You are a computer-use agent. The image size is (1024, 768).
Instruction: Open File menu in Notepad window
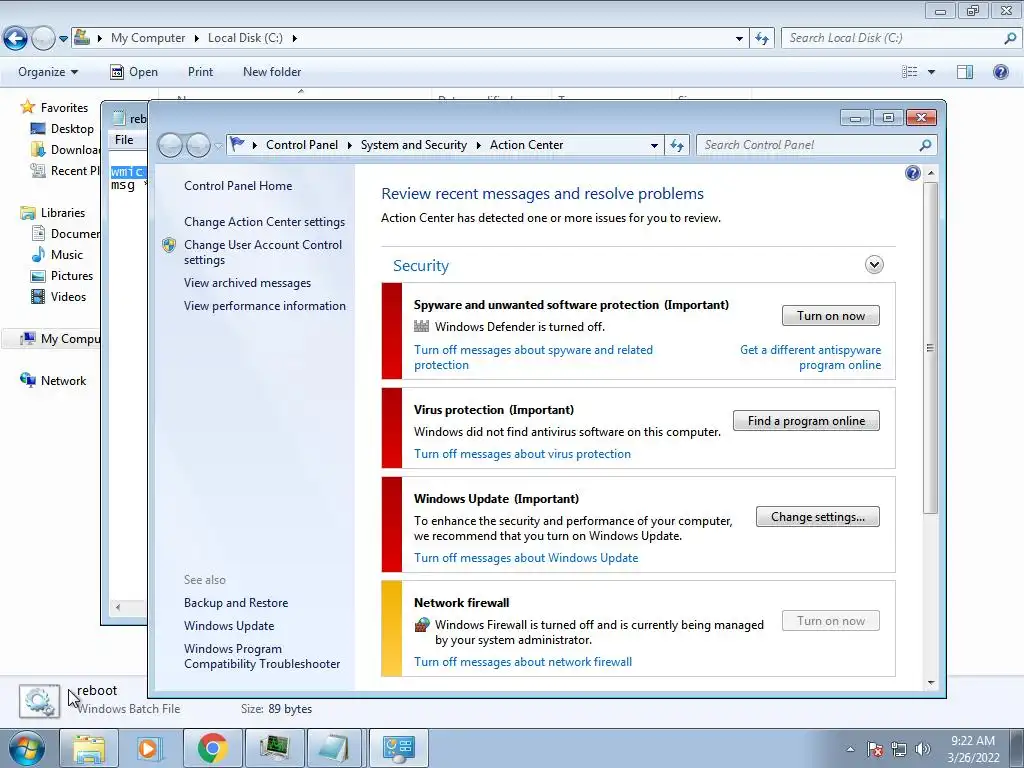point(124,140)
